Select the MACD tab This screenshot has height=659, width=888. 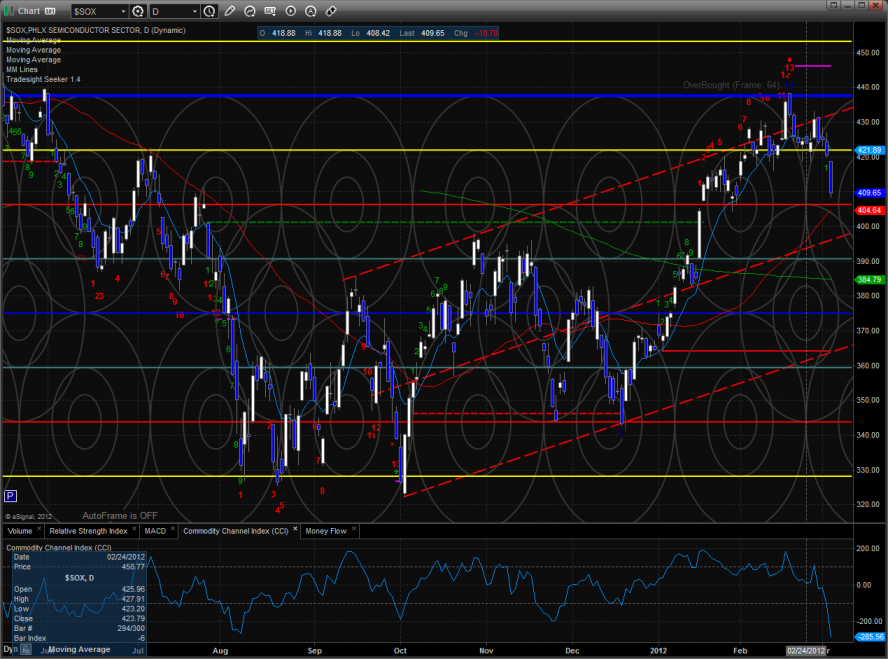pos(154,531)
